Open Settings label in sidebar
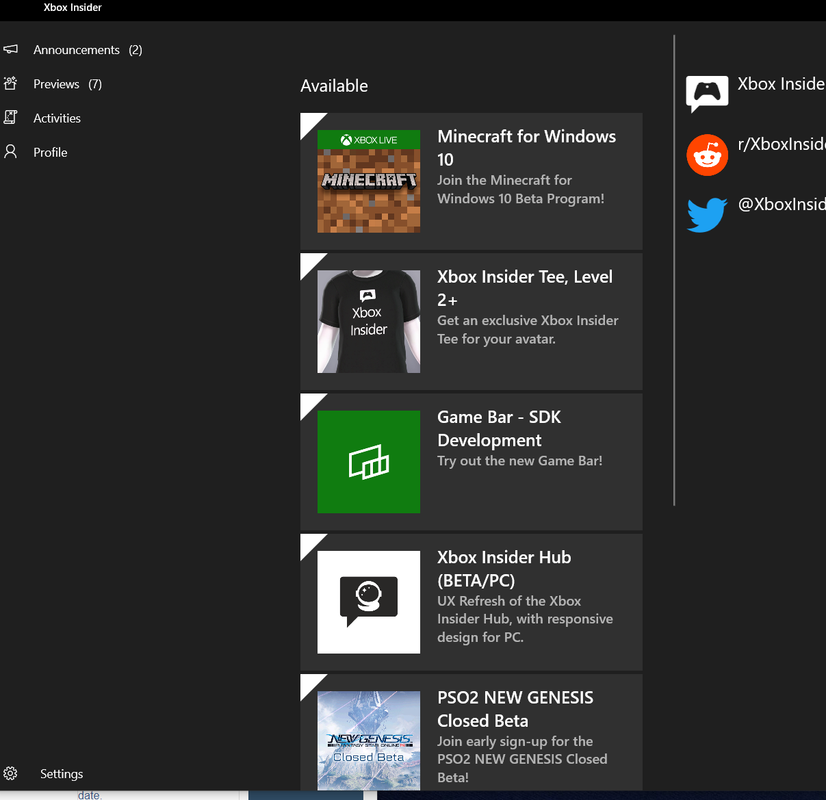826x800 pixels. pos(62,774)
